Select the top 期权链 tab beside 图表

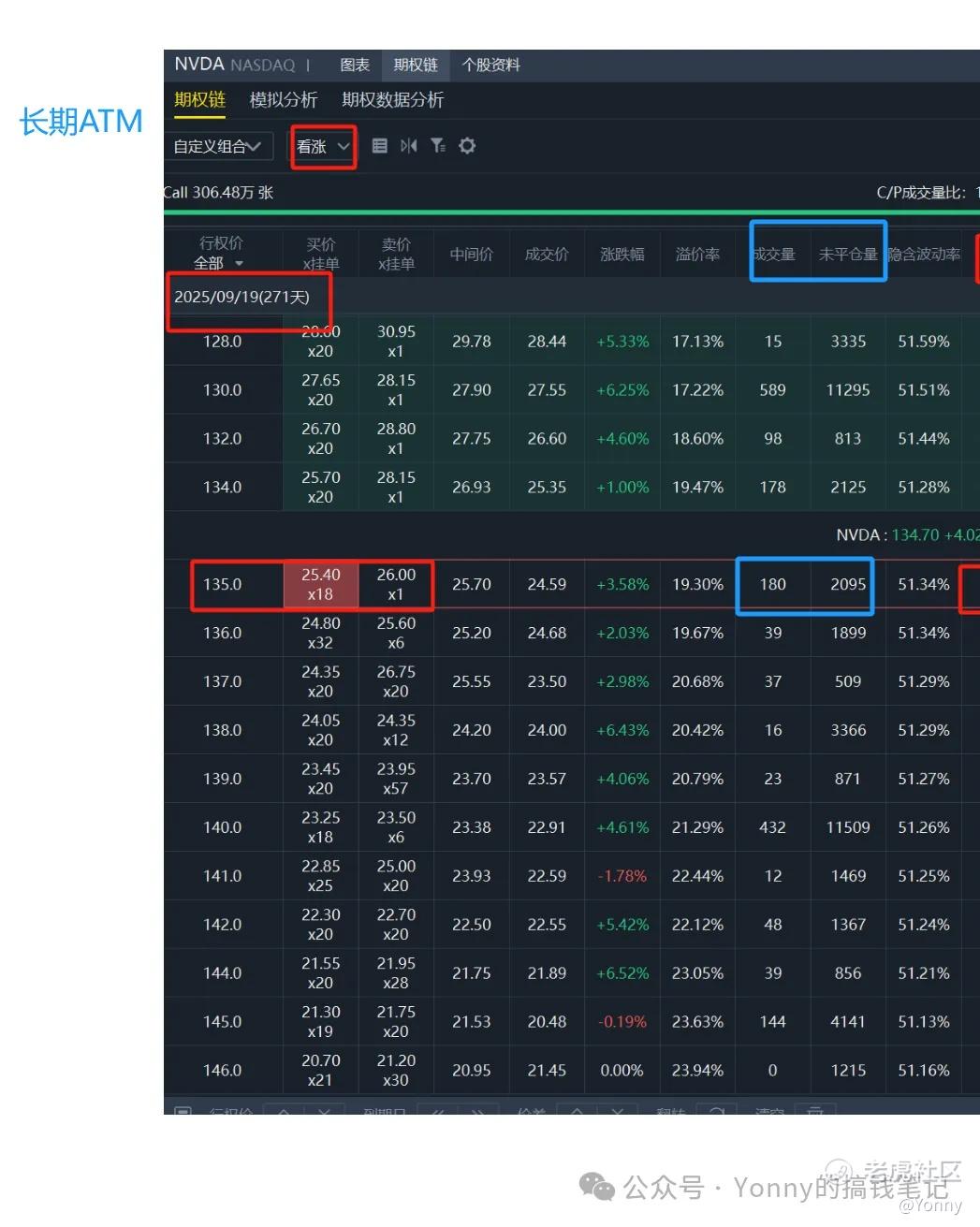[x=416, y=65]
